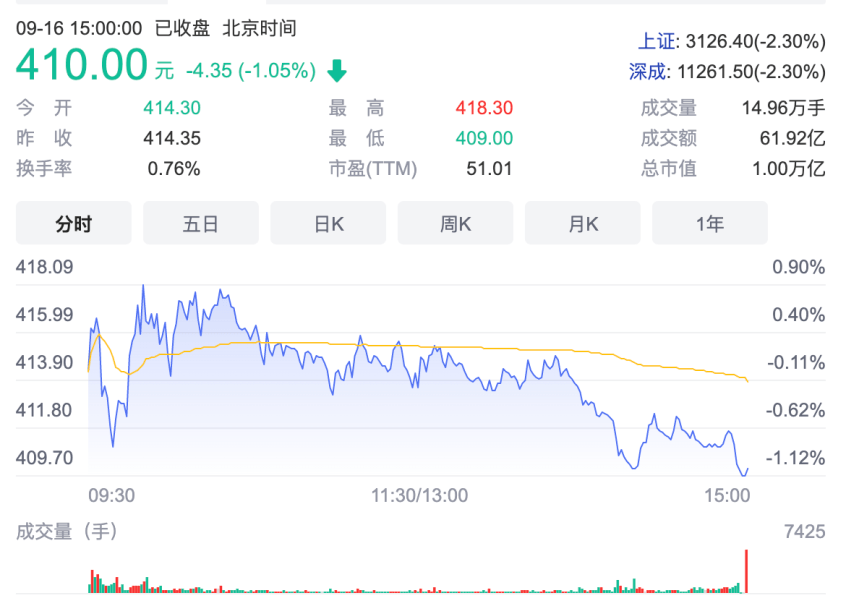Open the 深成 index link
Screen dimensions: 846x606
click(647, 72)
